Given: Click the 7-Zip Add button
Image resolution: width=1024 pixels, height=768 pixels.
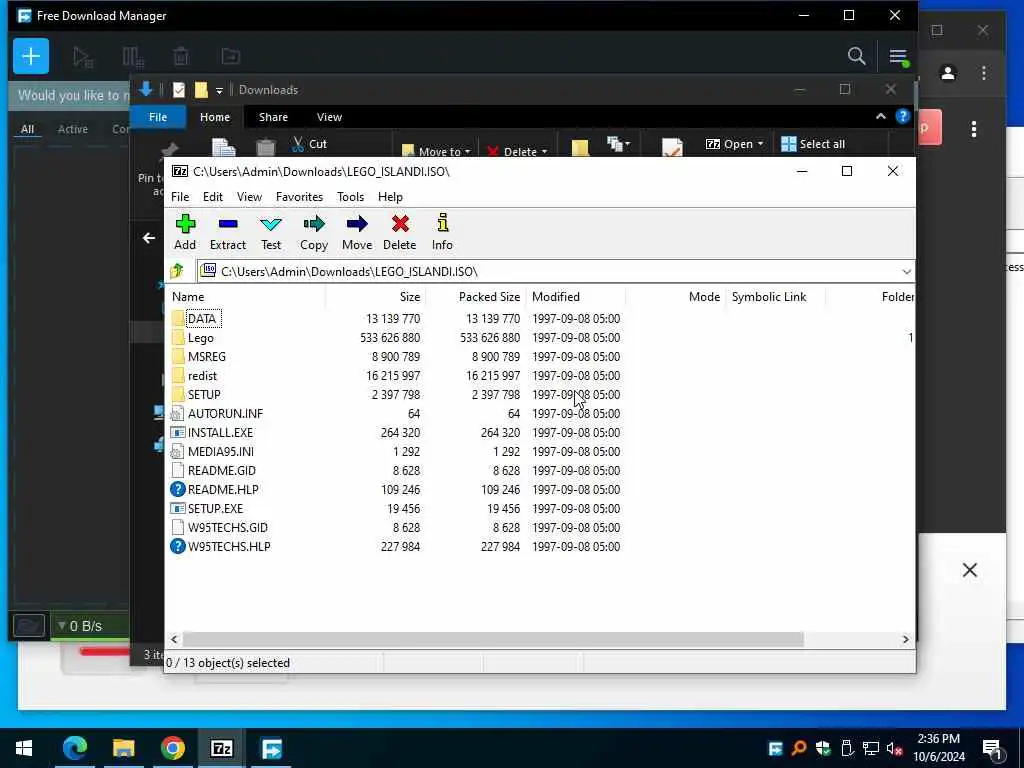Looking at the screenshot, I should 185,232.
